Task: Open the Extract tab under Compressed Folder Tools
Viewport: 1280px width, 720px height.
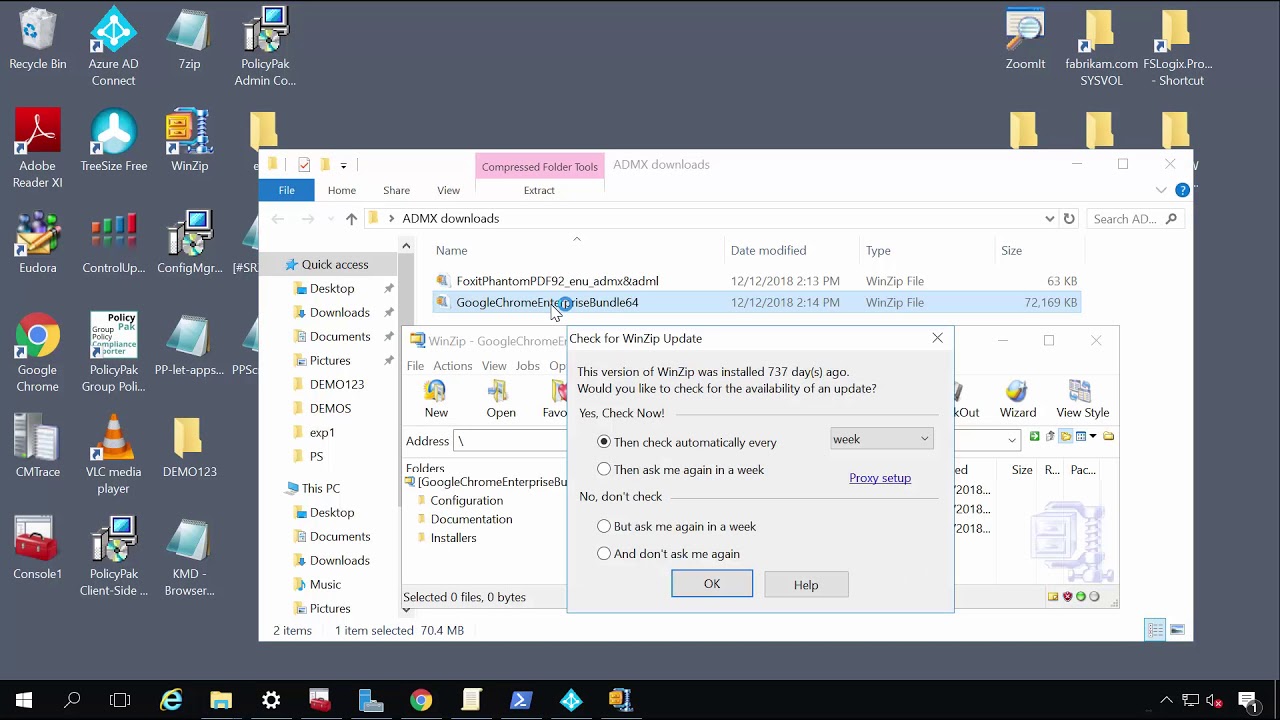Action: [x=539, y=190]
